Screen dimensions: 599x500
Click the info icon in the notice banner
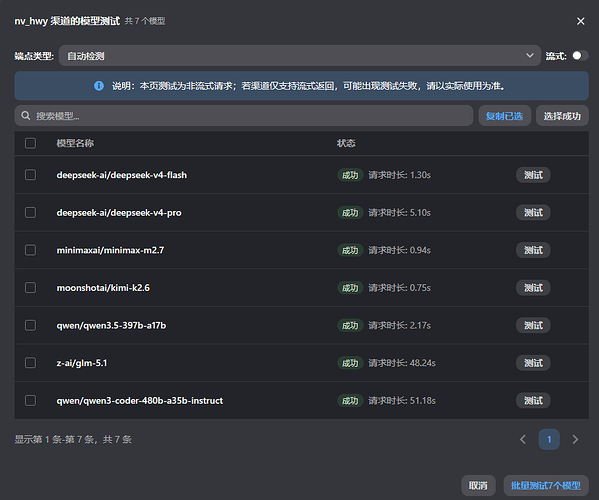(x=99, y=86)
